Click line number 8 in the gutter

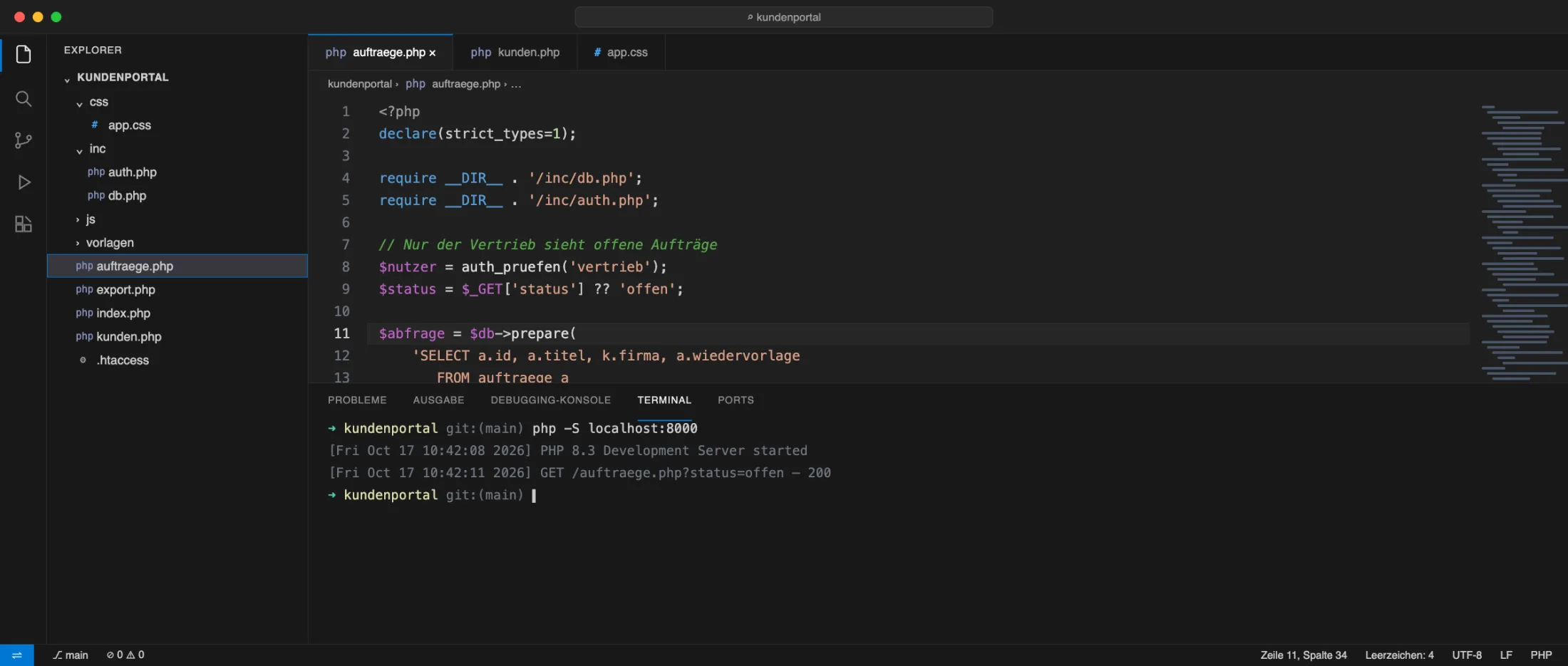pyautogui.click(x=346, y=267)
